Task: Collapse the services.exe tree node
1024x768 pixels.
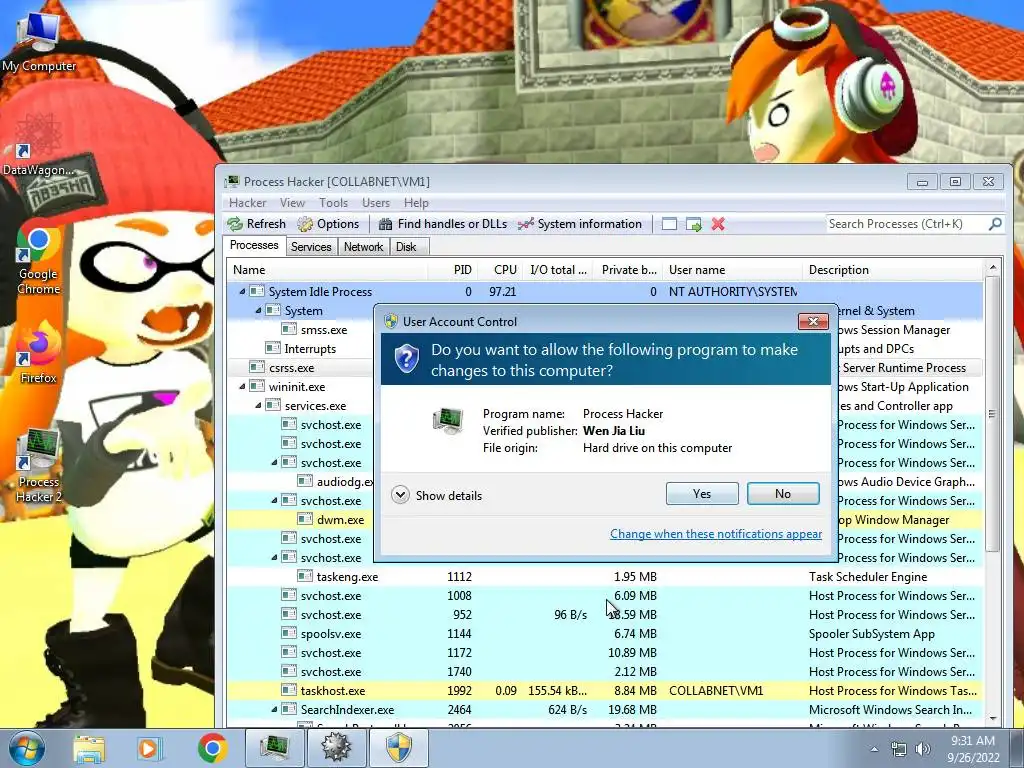Action: pos(258,406)
